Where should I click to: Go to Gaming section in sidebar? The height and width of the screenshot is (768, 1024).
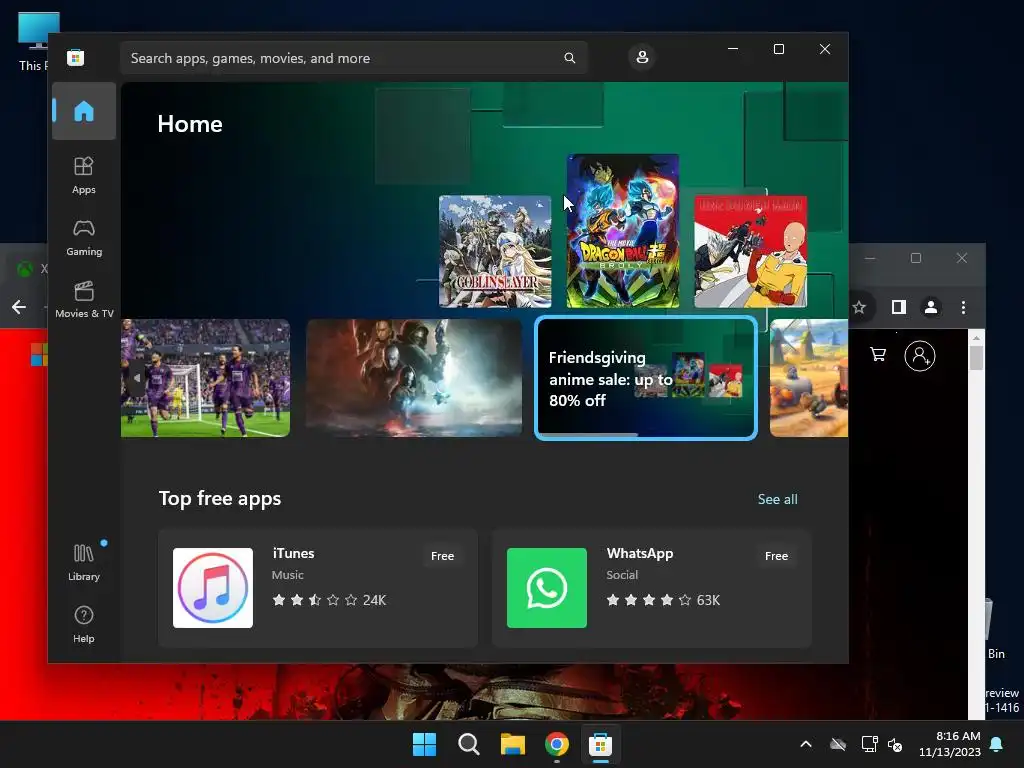[x=84, y=237]
